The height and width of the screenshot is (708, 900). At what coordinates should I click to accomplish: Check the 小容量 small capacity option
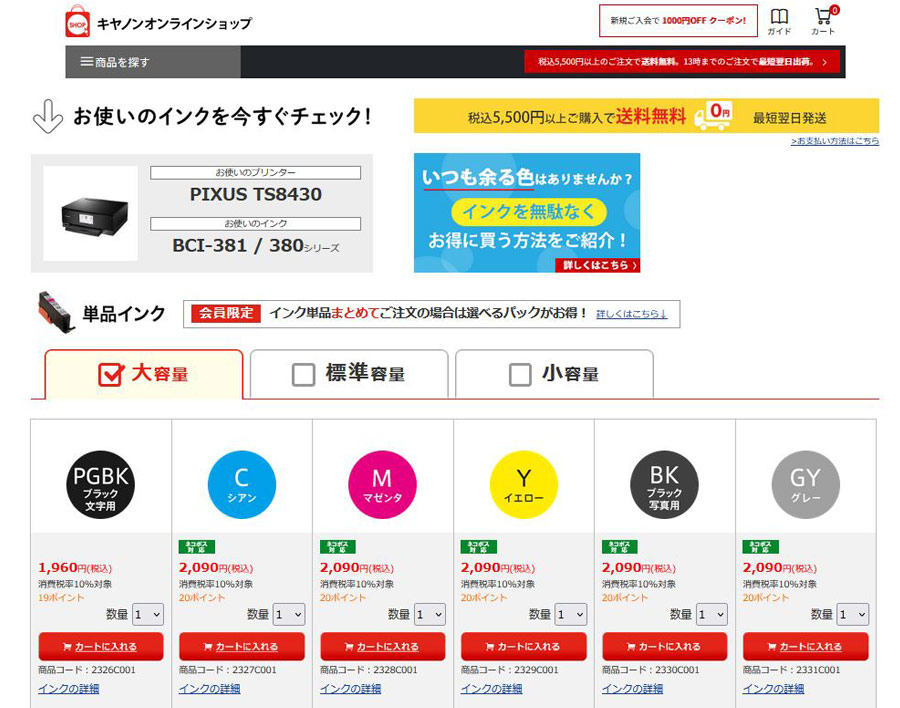click(x=520, y=375)
